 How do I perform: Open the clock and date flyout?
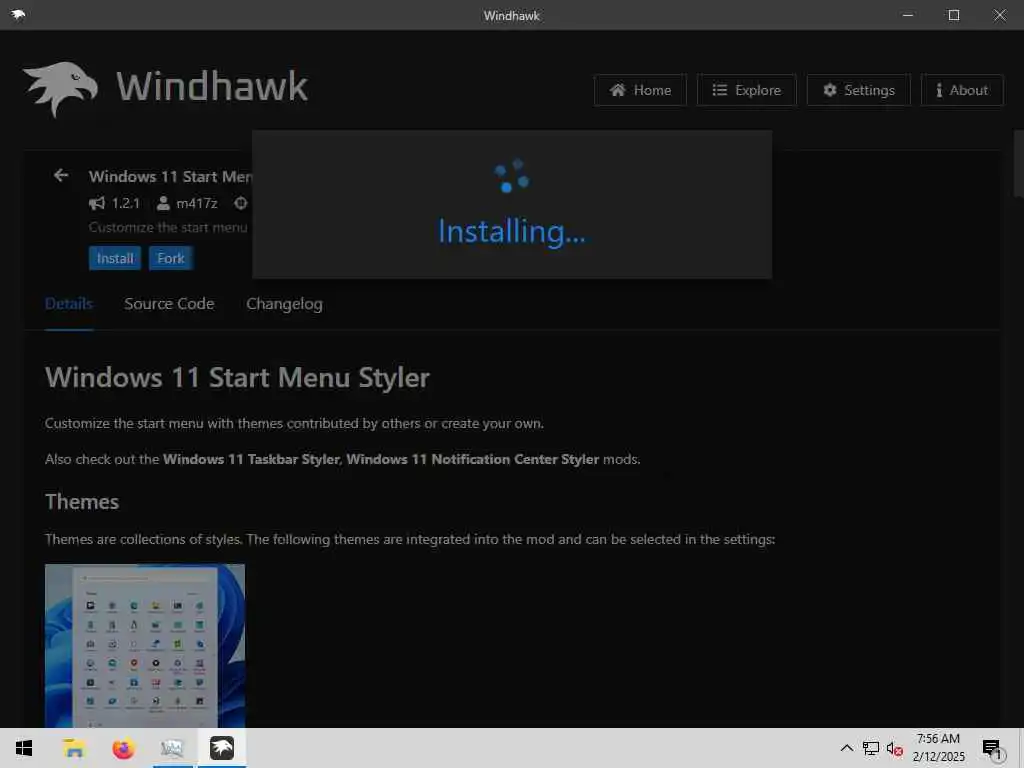coord(938,748)
